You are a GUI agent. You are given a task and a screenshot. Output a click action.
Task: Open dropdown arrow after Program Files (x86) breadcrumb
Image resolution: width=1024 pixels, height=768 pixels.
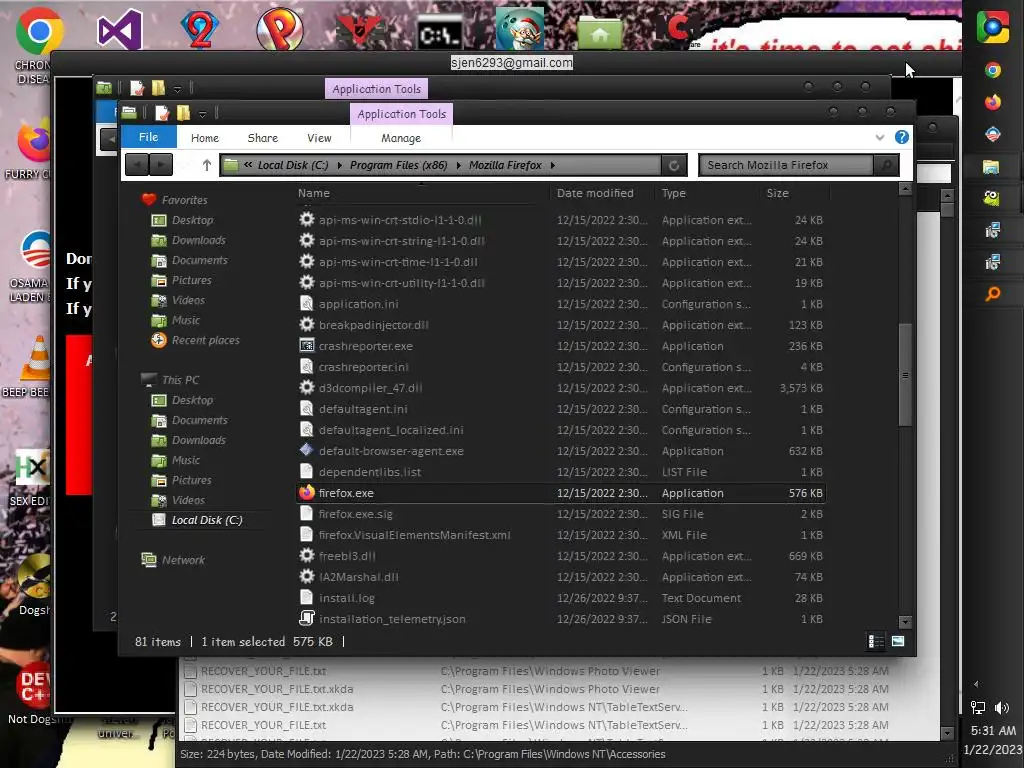(458, 165)
